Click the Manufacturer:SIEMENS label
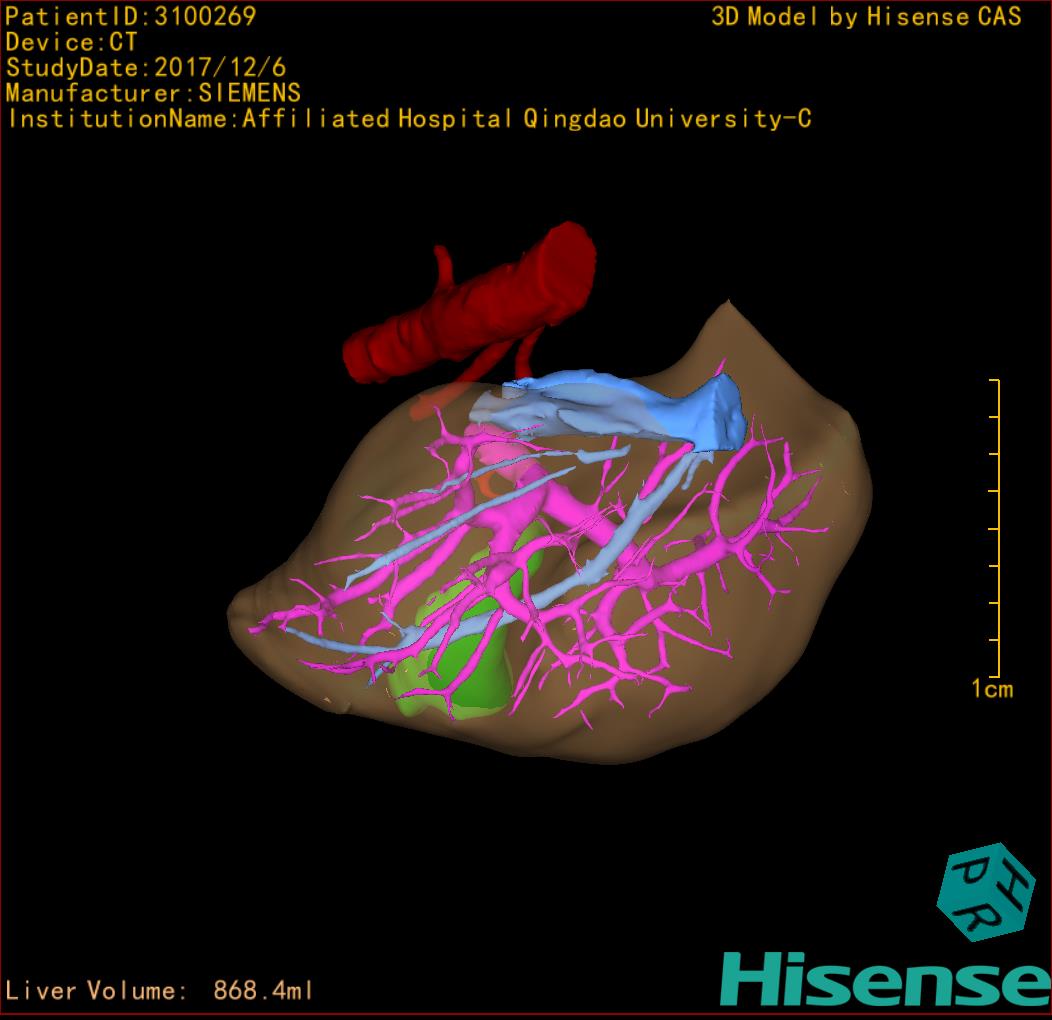Viewport: 1052px width, 1020px height. tap(153, 93)
